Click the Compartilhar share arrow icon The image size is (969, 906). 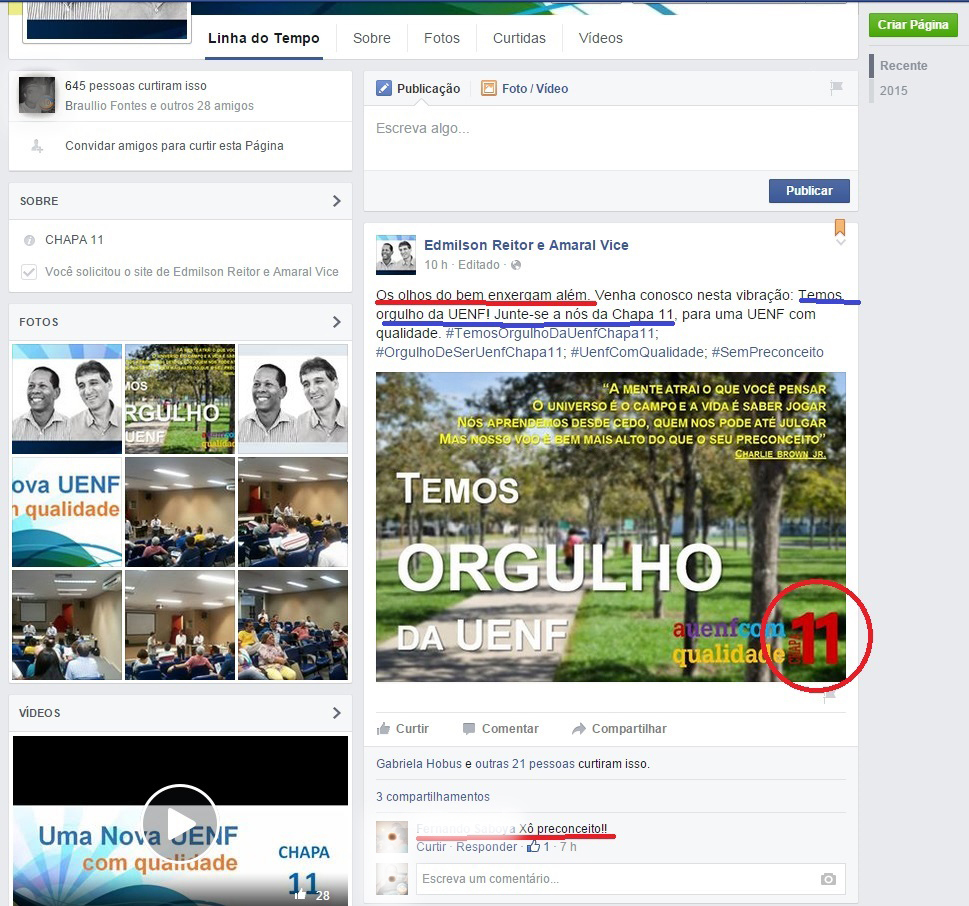pyautogui.click(x=578, y=729)
